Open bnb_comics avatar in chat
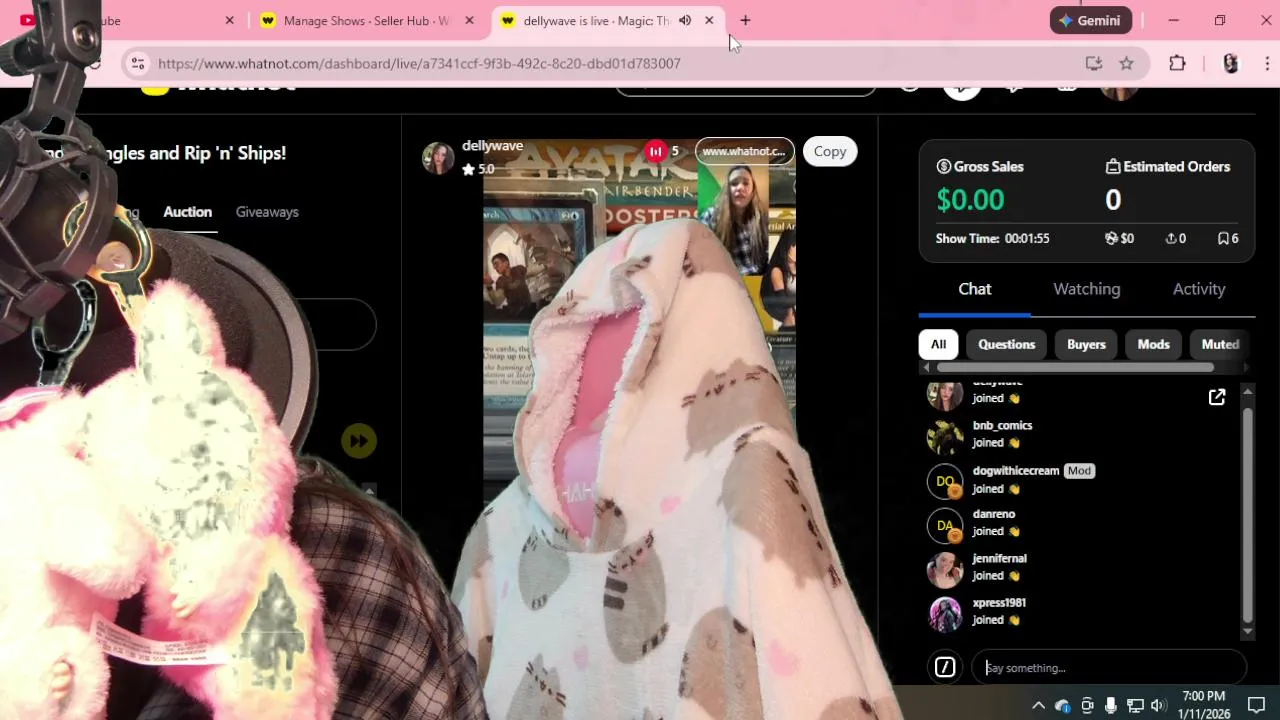 pos(945,437)
